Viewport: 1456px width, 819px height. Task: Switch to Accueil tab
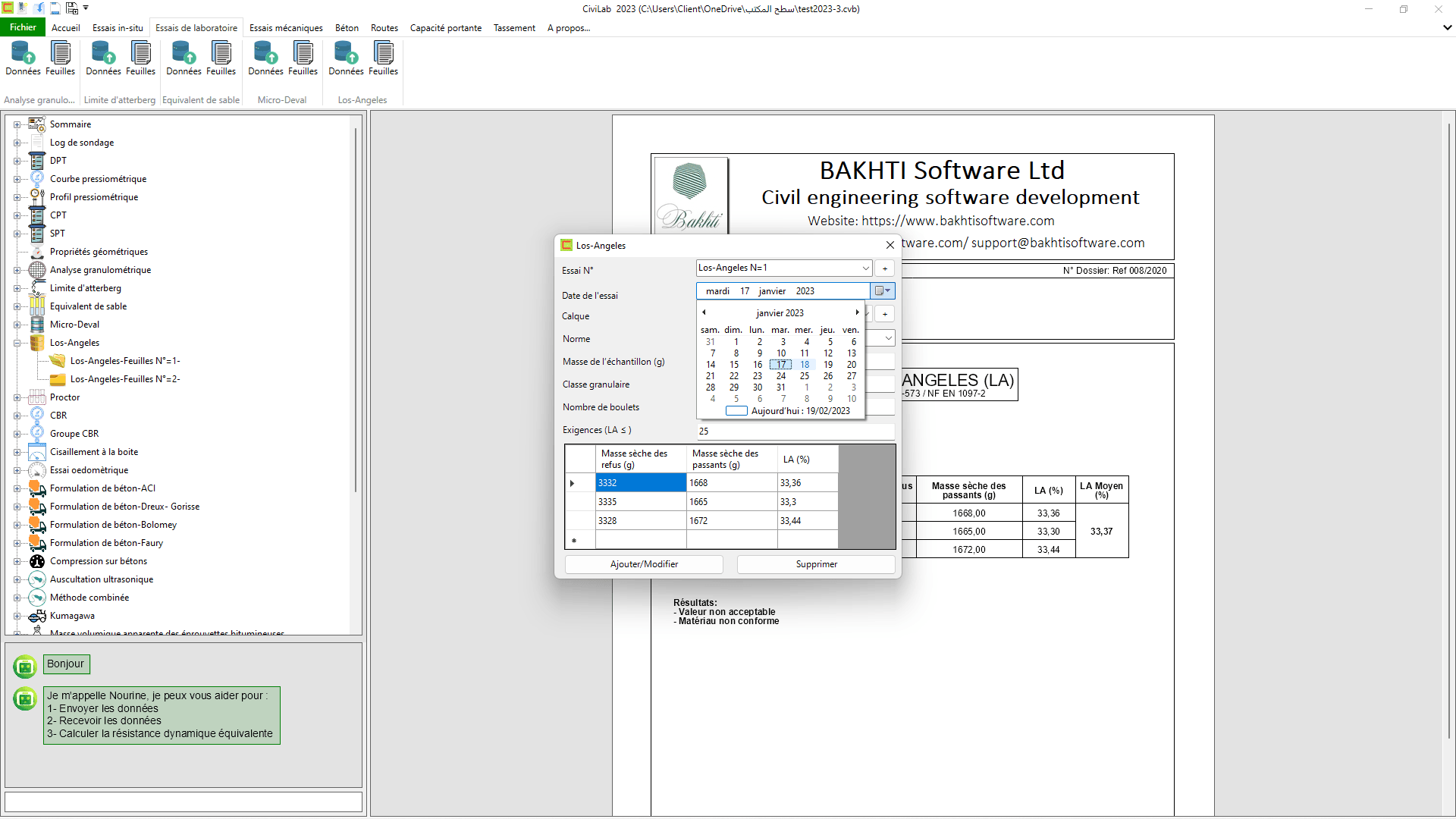(x=66, y=28)
